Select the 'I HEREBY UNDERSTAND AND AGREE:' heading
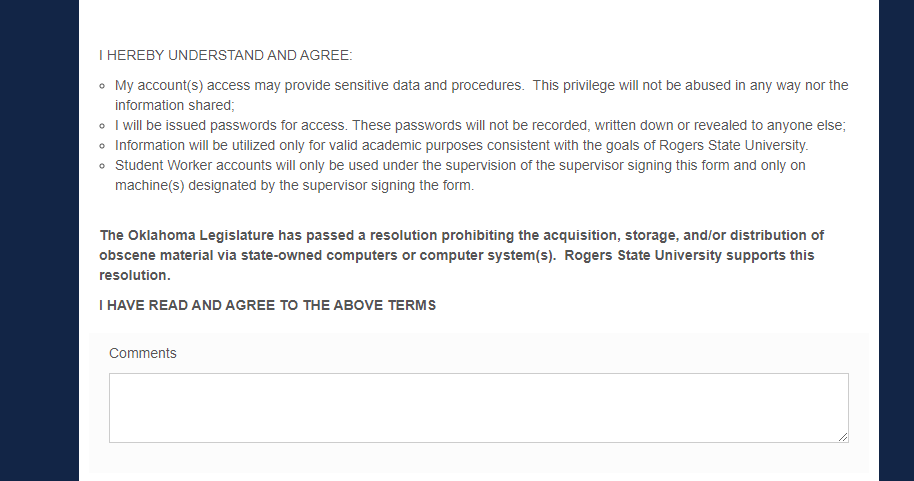Viewport: 914px width, 481px height. pos(226,55)
